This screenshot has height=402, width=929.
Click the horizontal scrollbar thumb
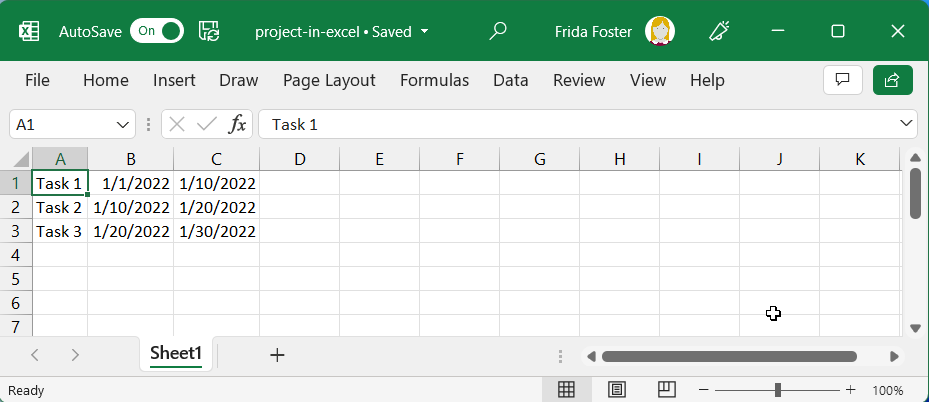tap(729, 356)
